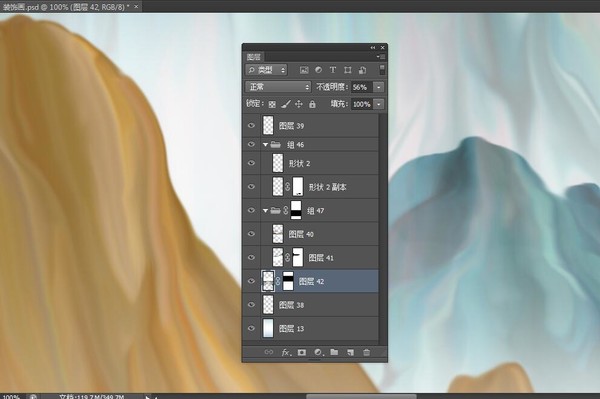This screenshot has height=399, width=600.
Task: Select the 形状 2 layer name
Action: 300,164
